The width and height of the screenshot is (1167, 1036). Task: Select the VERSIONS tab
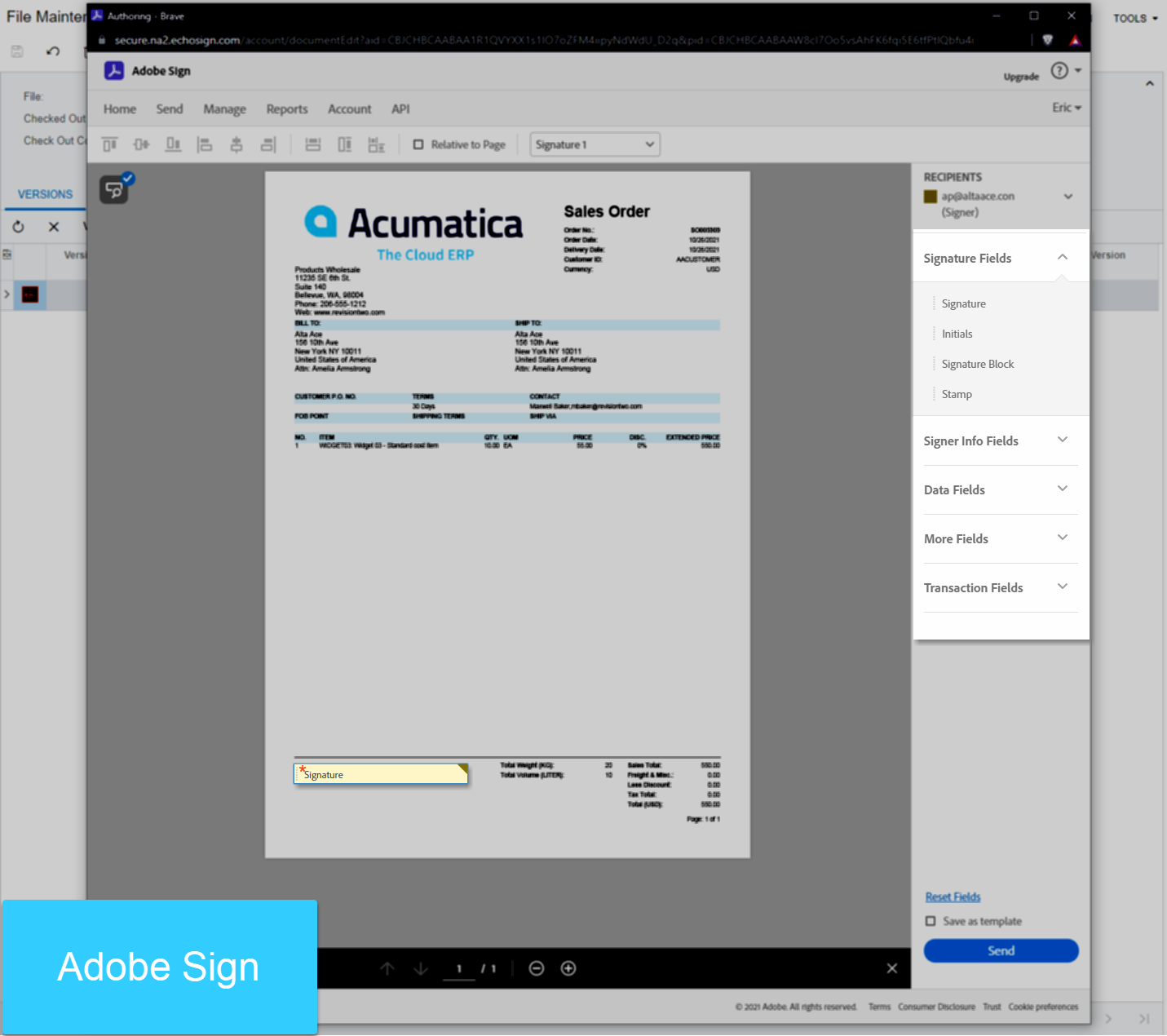[x=45, y=194]
